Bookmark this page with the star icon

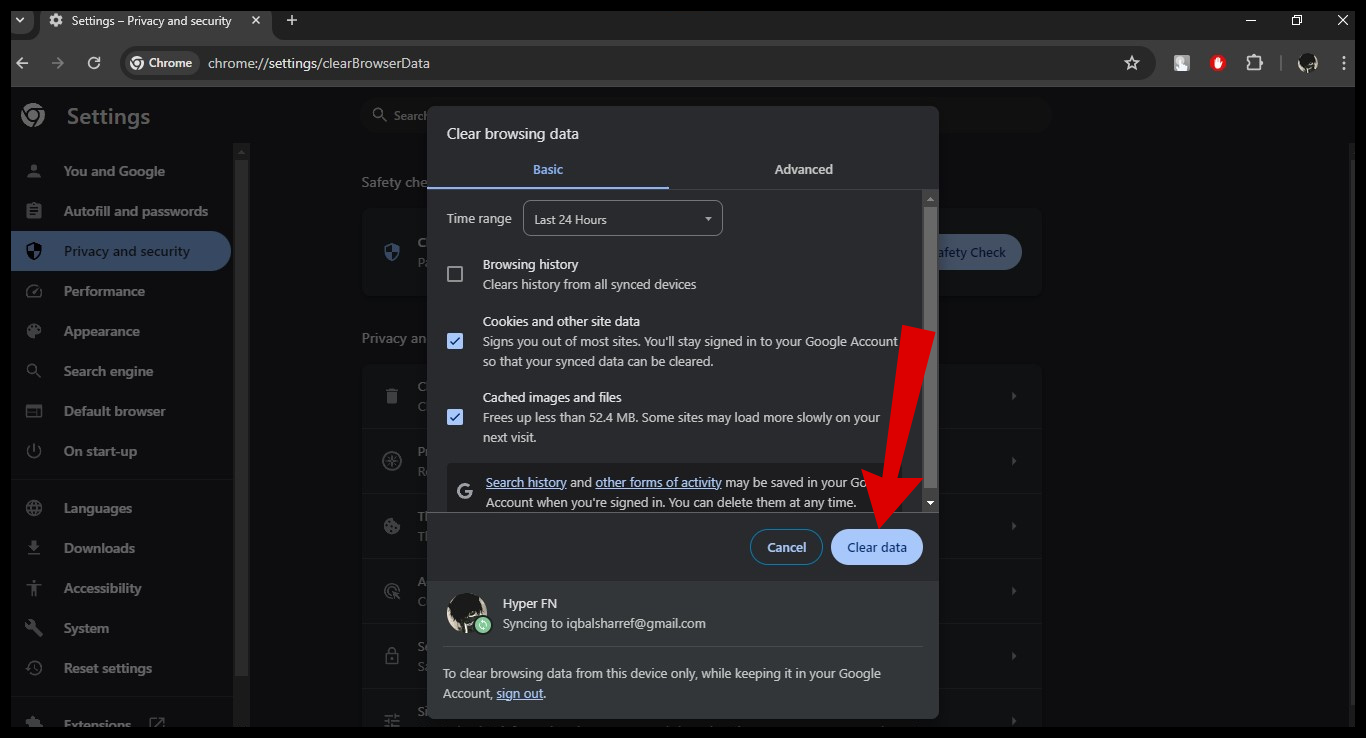pyautogui.click(x=1132, y=63)
